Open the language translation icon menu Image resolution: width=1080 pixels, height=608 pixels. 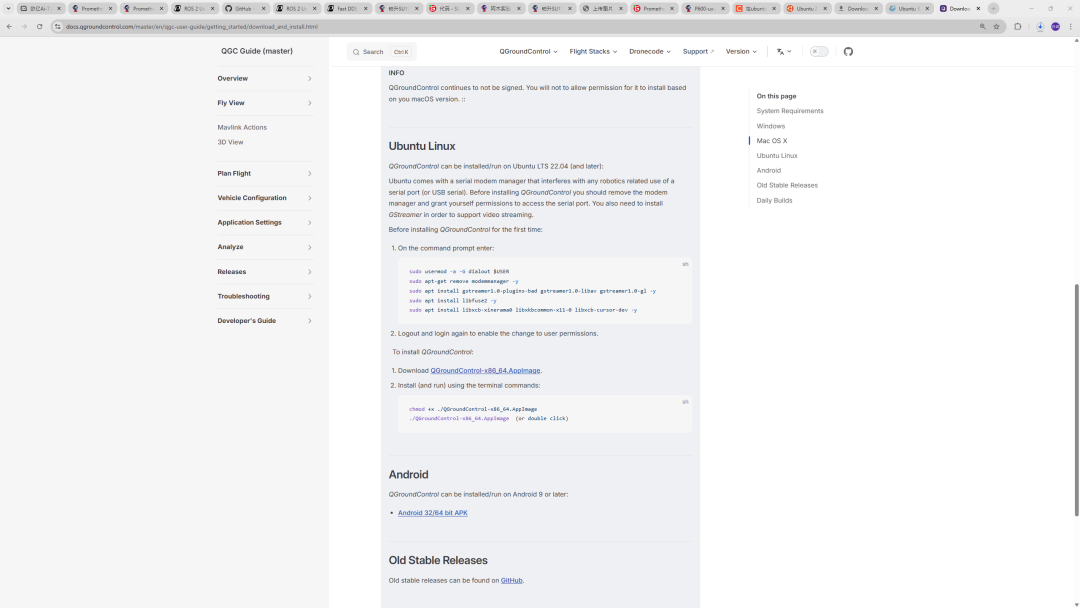coord(784,52)
